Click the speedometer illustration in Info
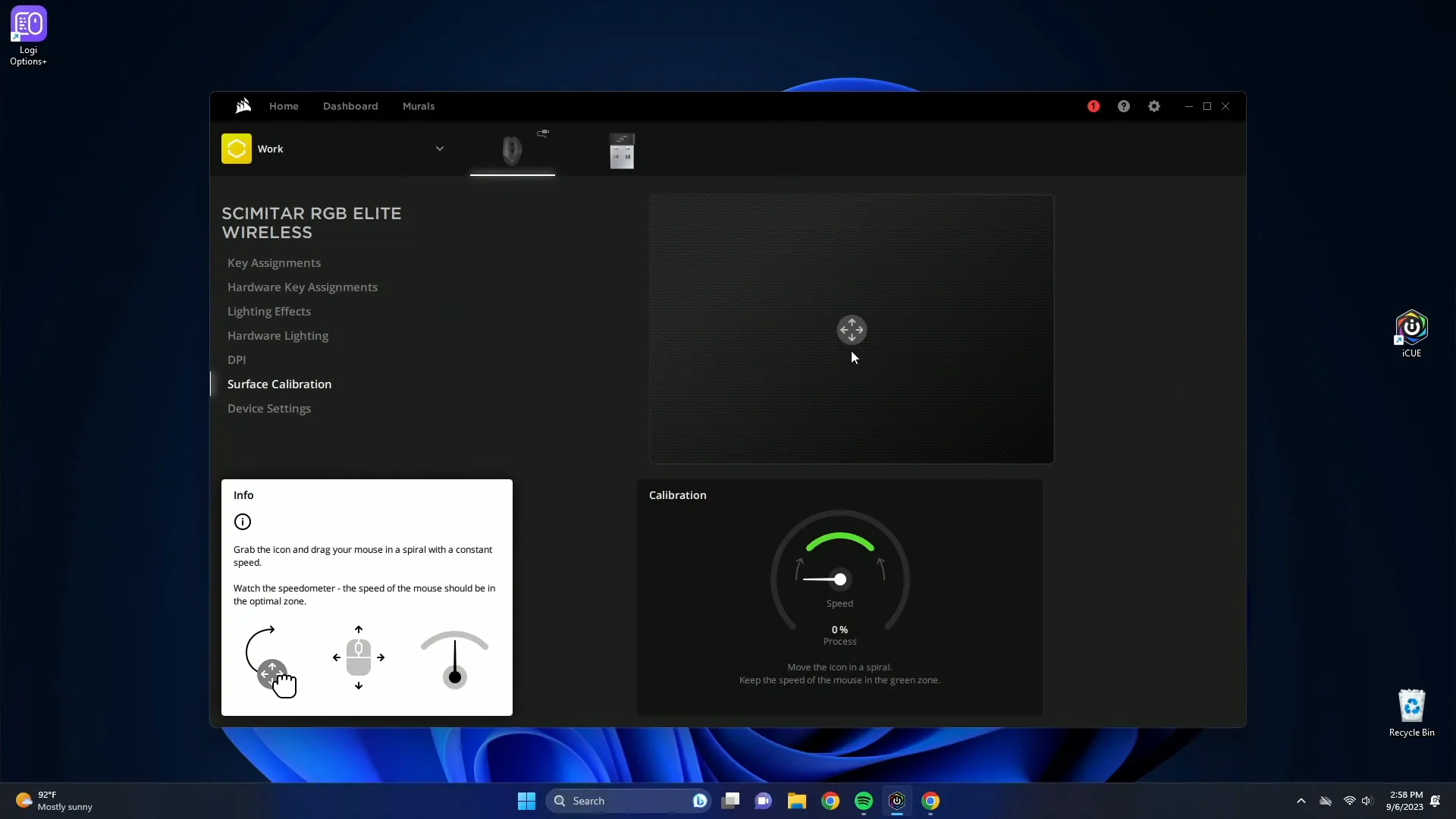The height and width of the screenshot is (819, 1456). click(x=454, y=659)
